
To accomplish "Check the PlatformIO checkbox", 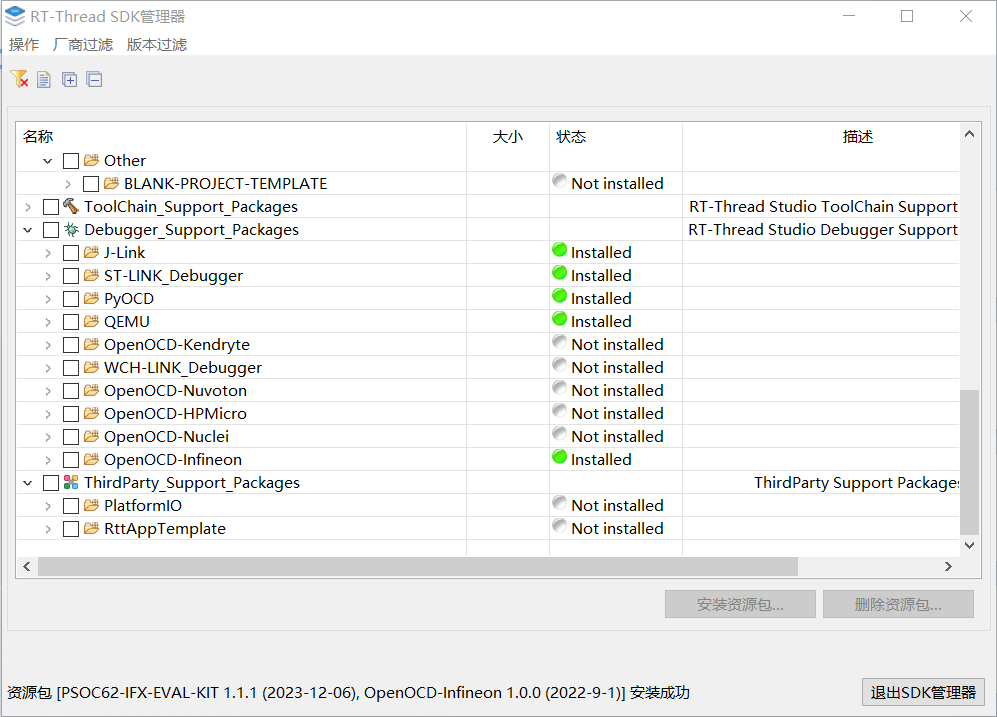I will click(x=71, y=506).
